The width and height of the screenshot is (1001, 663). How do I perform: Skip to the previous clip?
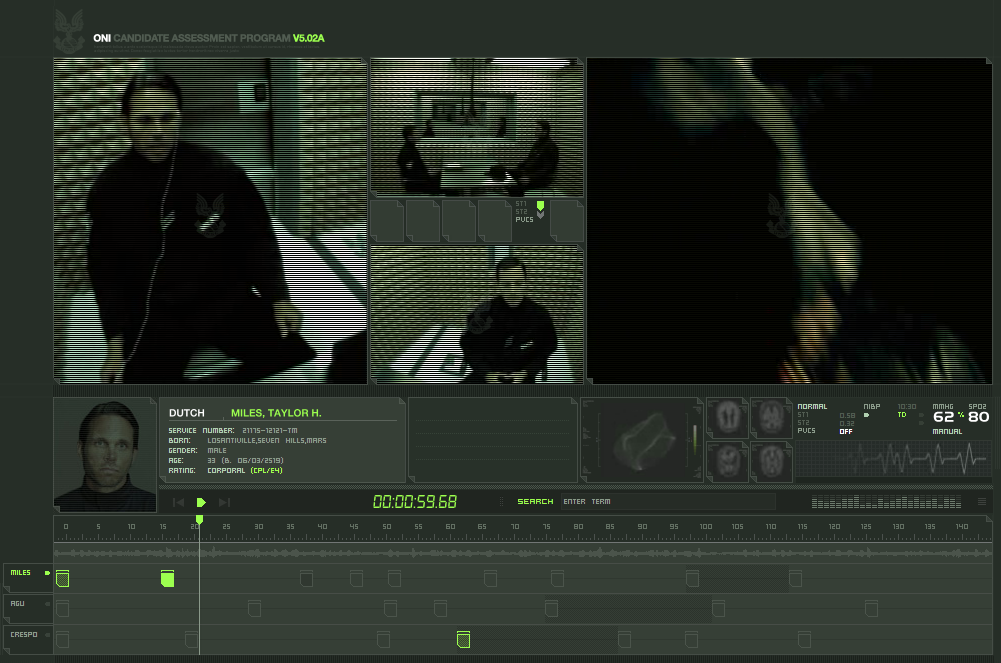pos(178,502)
